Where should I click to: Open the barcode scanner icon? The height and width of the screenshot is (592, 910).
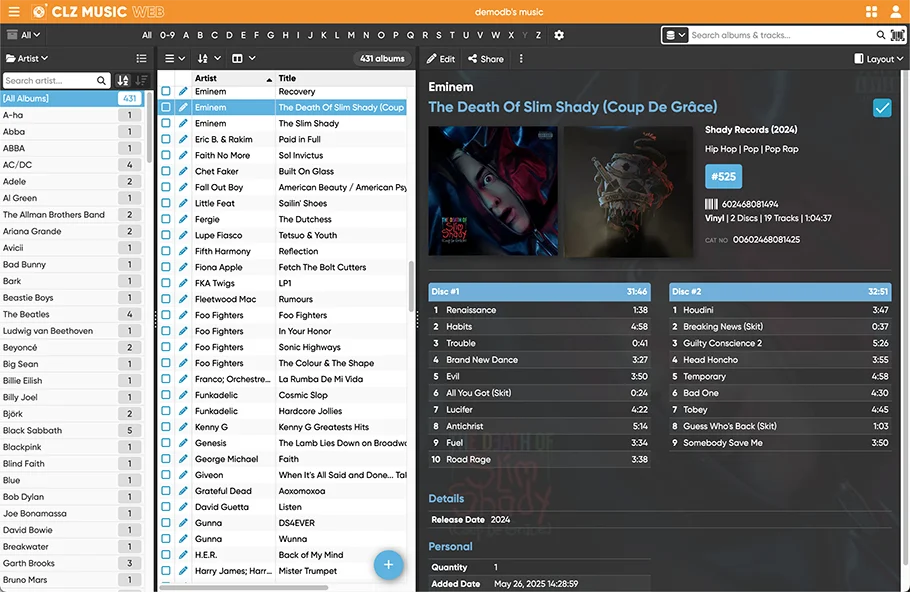click(x=897, y=35)
